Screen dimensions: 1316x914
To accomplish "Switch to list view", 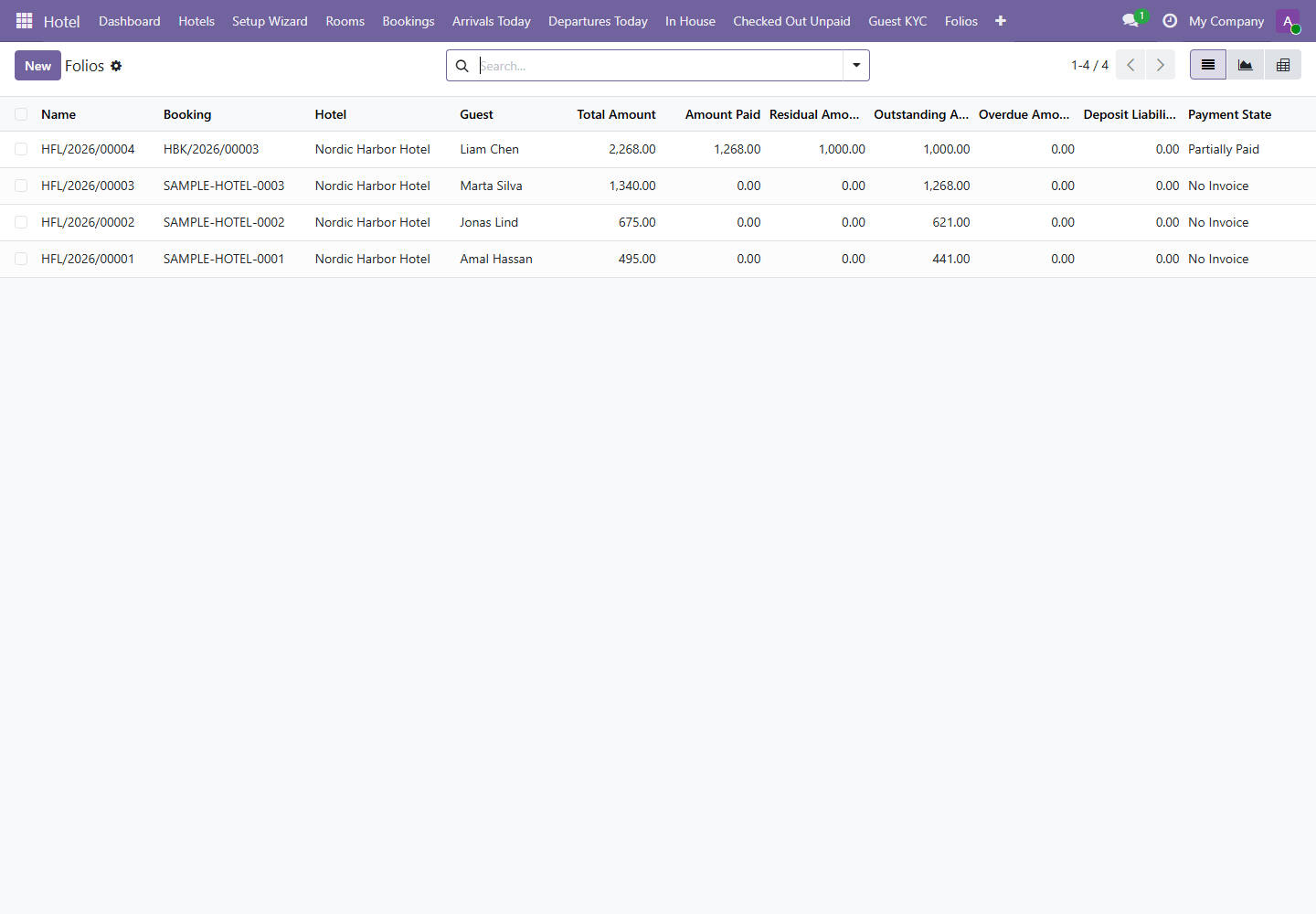I will pyautogui.click(x=1208, y=65).
